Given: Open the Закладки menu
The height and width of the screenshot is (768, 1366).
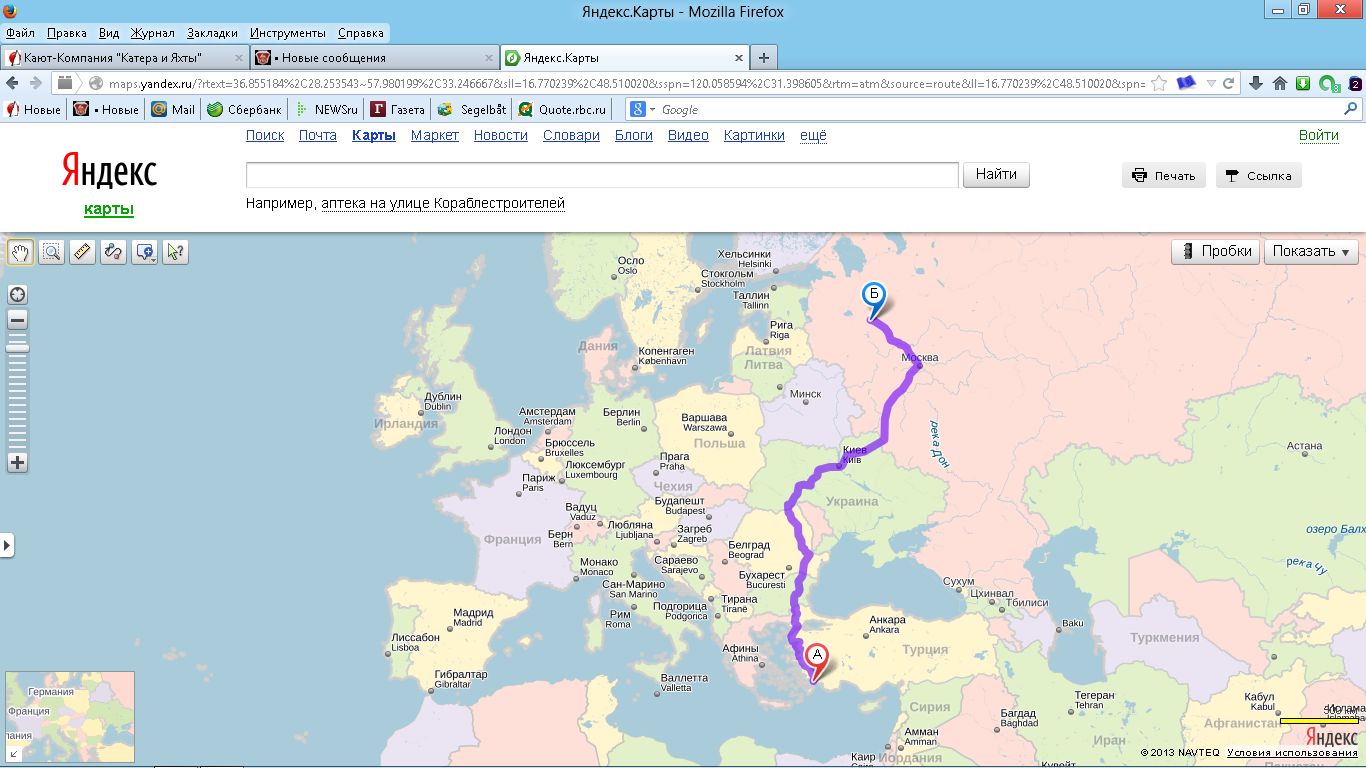Looking at the screenshot, I should [212, 33].
